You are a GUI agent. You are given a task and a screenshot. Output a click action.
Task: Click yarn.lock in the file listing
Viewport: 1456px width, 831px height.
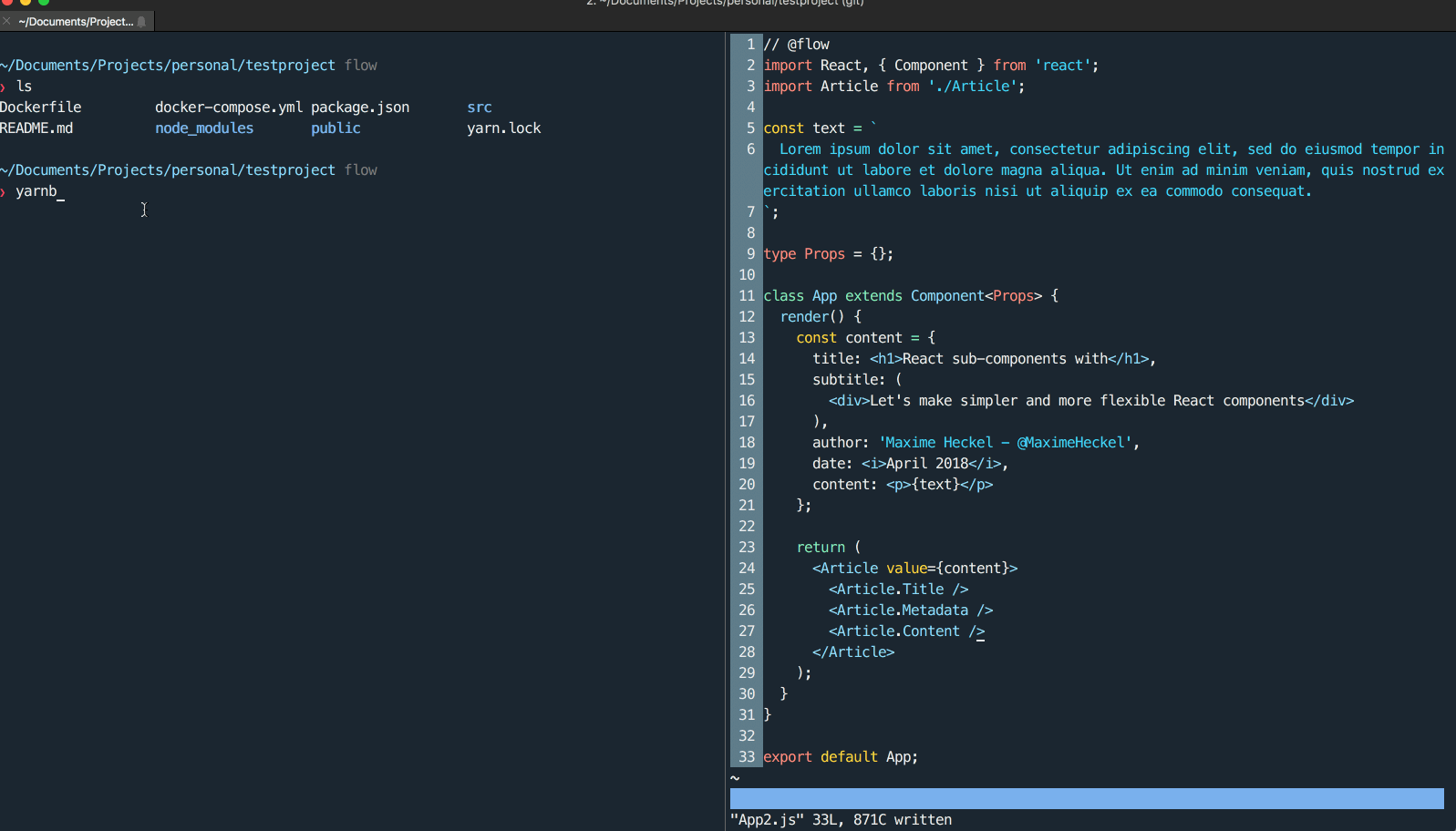pos(503,128)
